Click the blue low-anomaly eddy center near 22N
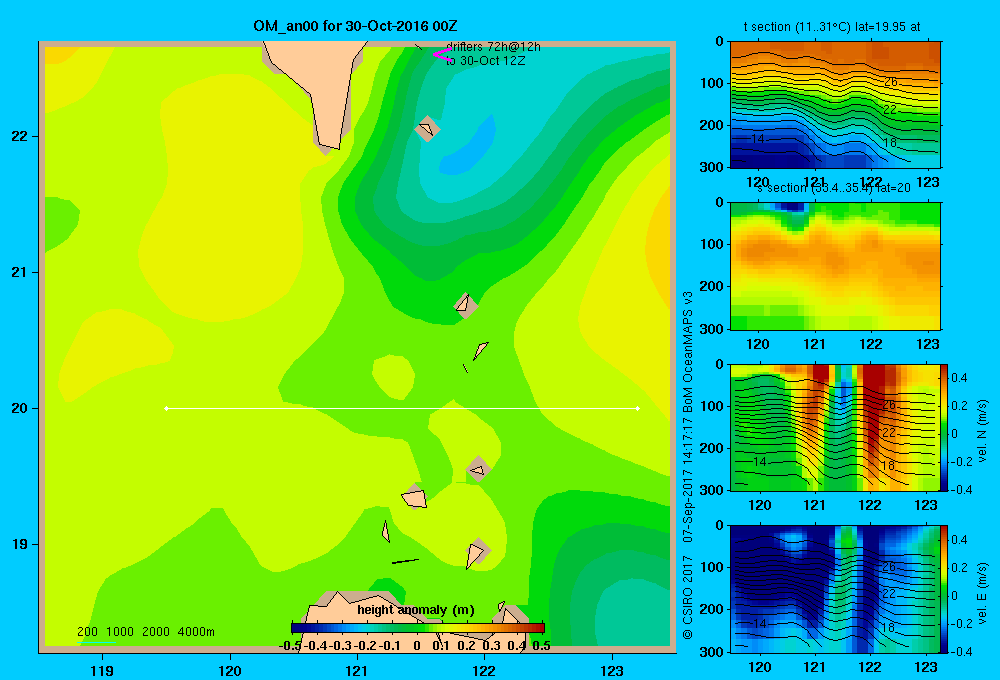1000x680 pixels. (x=469, y=147)
